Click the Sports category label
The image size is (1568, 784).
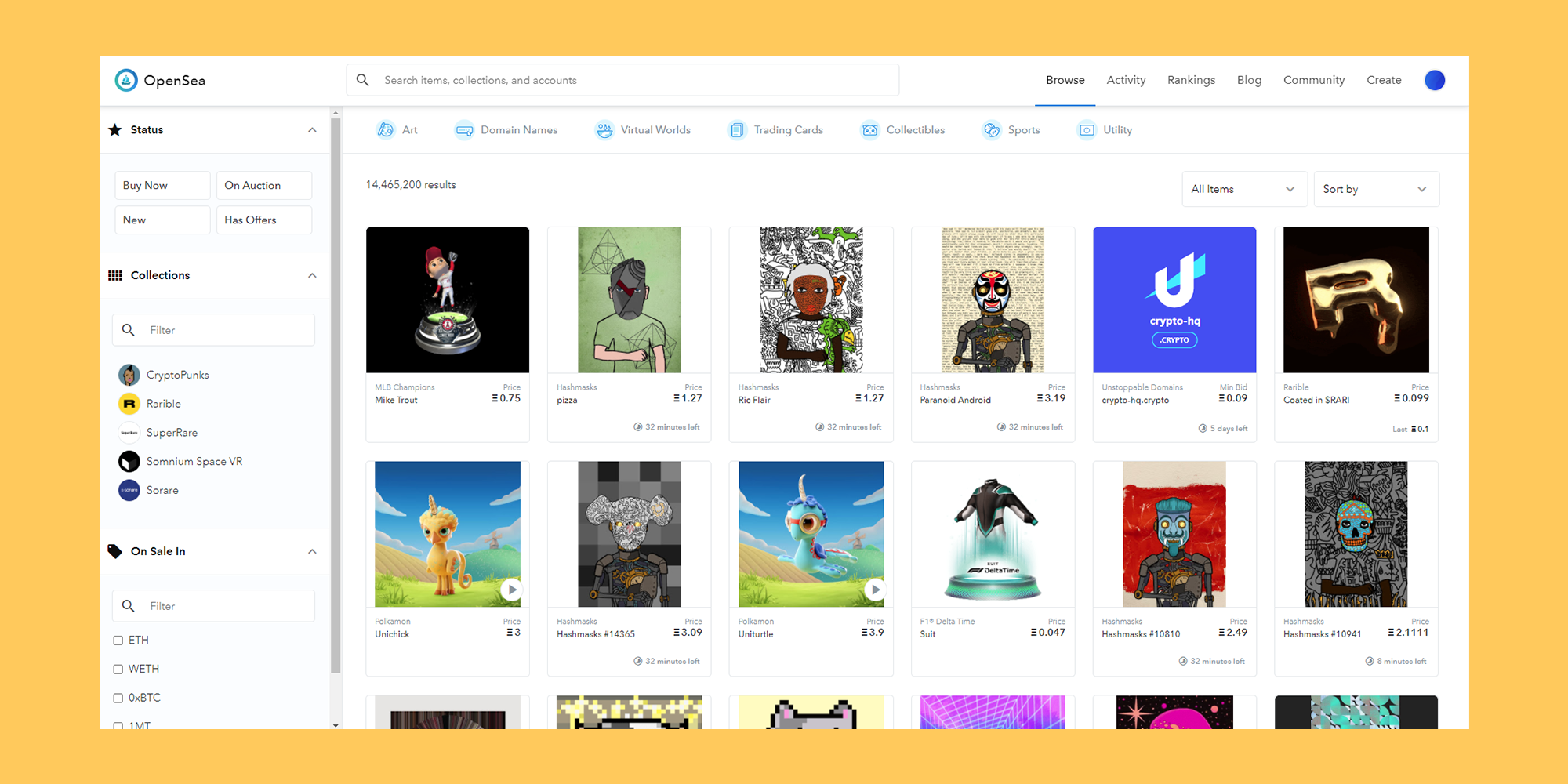click(x=1024, y=130)
